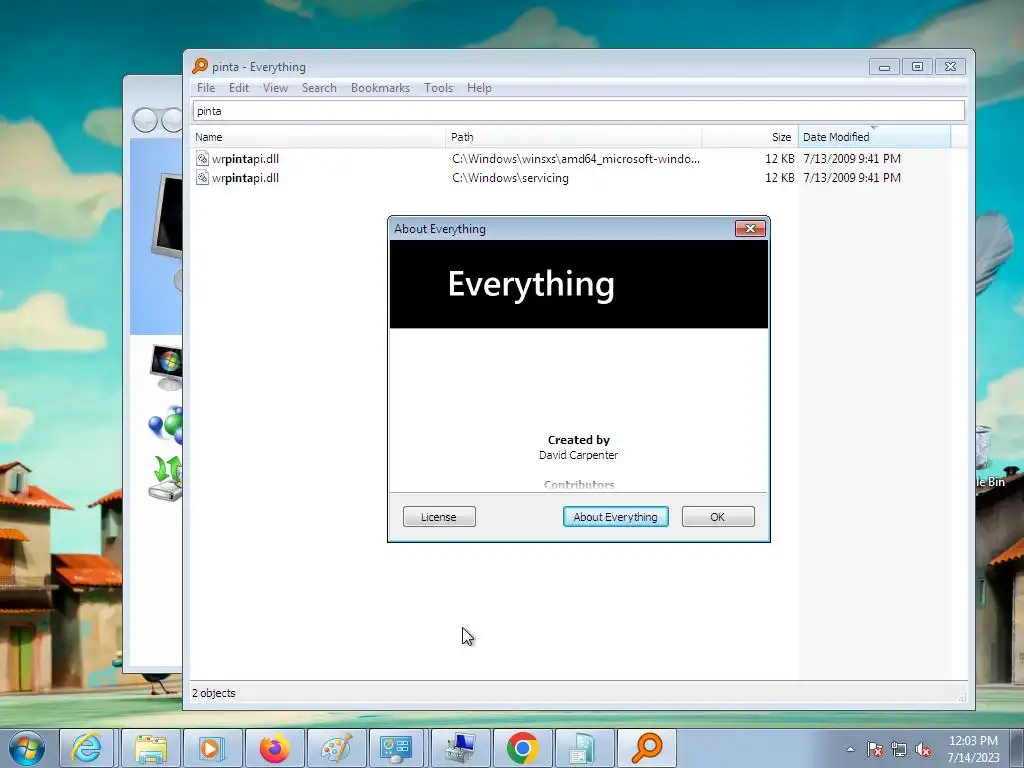The height and width of the screenshot is (768, 1024).
Task: Maximize the Everything window
Action: 917,67
